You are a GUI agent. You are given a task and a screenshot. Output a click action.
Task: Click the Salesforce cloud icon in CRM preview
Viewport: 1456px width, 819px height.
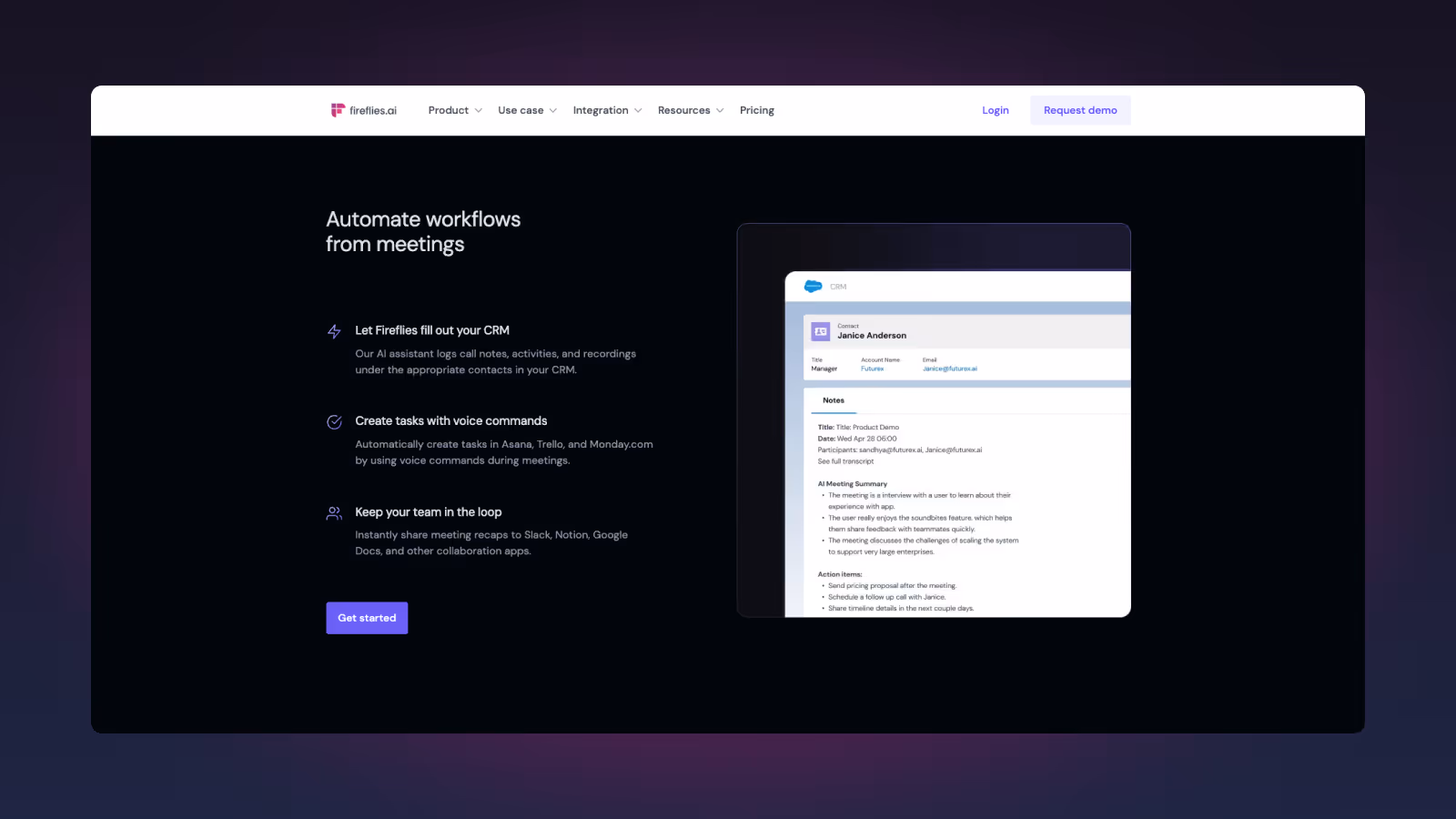(x=813, y=287)
